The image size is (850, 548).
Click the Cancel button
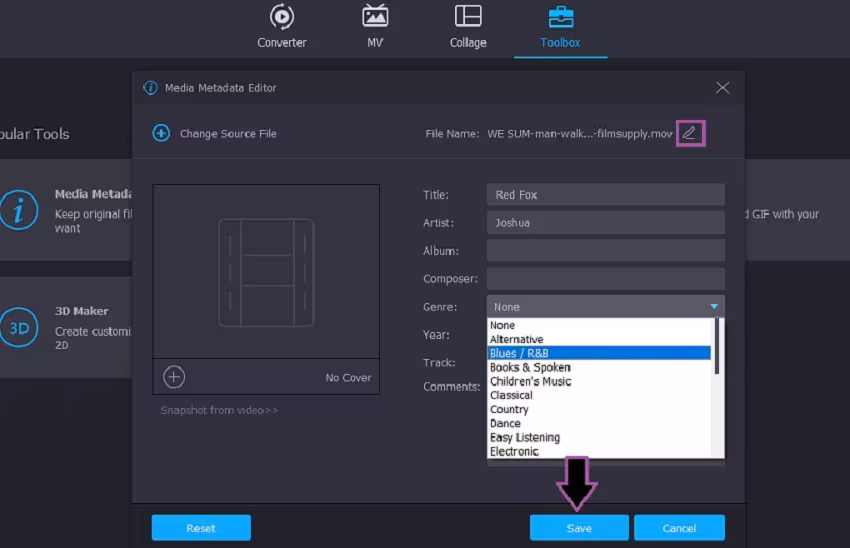click(679, 528)
